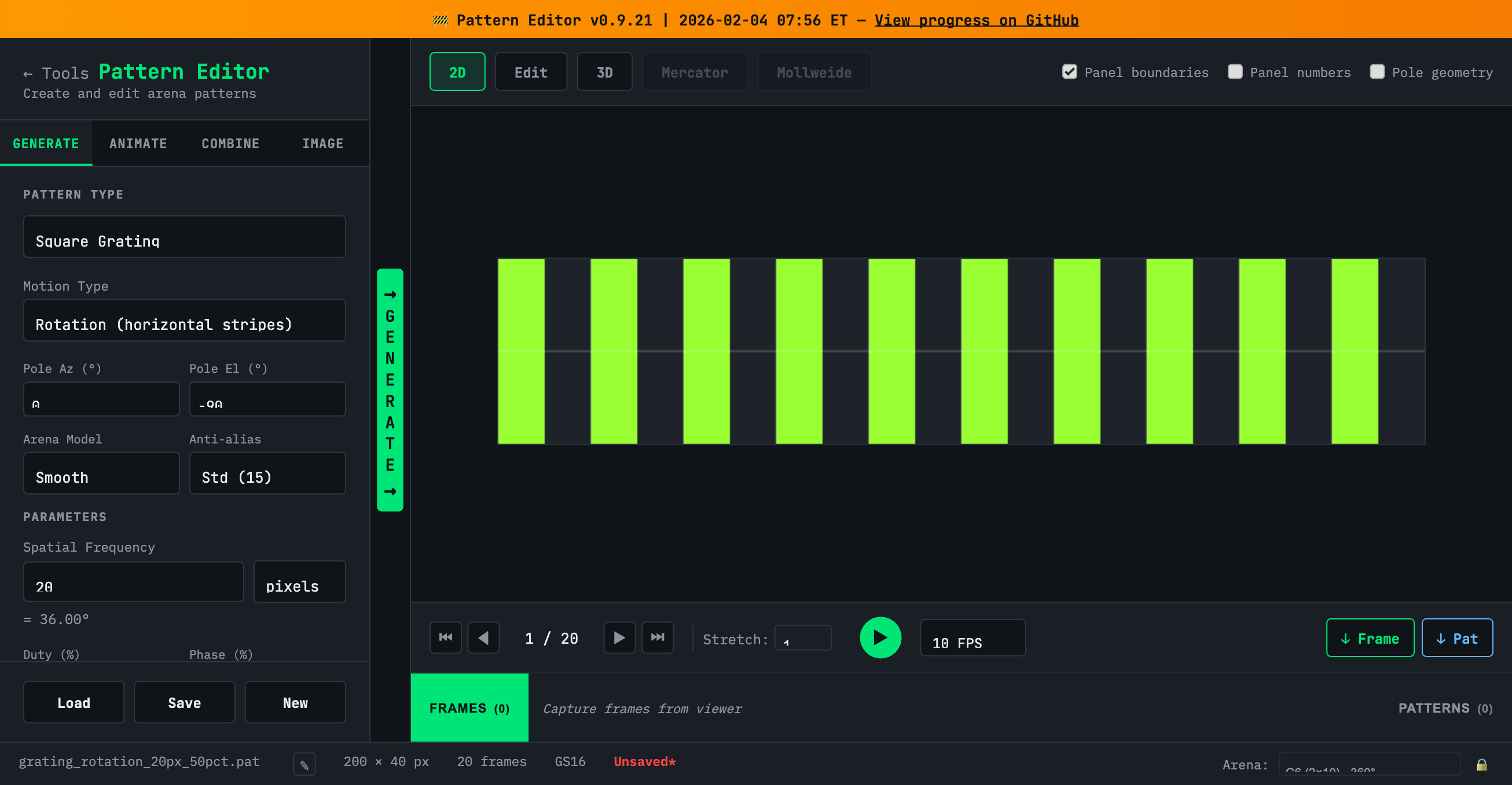Viewport: 1512px width, 785px height.
Task: Click the paperclip icon beside the filename
Action: 304,764
